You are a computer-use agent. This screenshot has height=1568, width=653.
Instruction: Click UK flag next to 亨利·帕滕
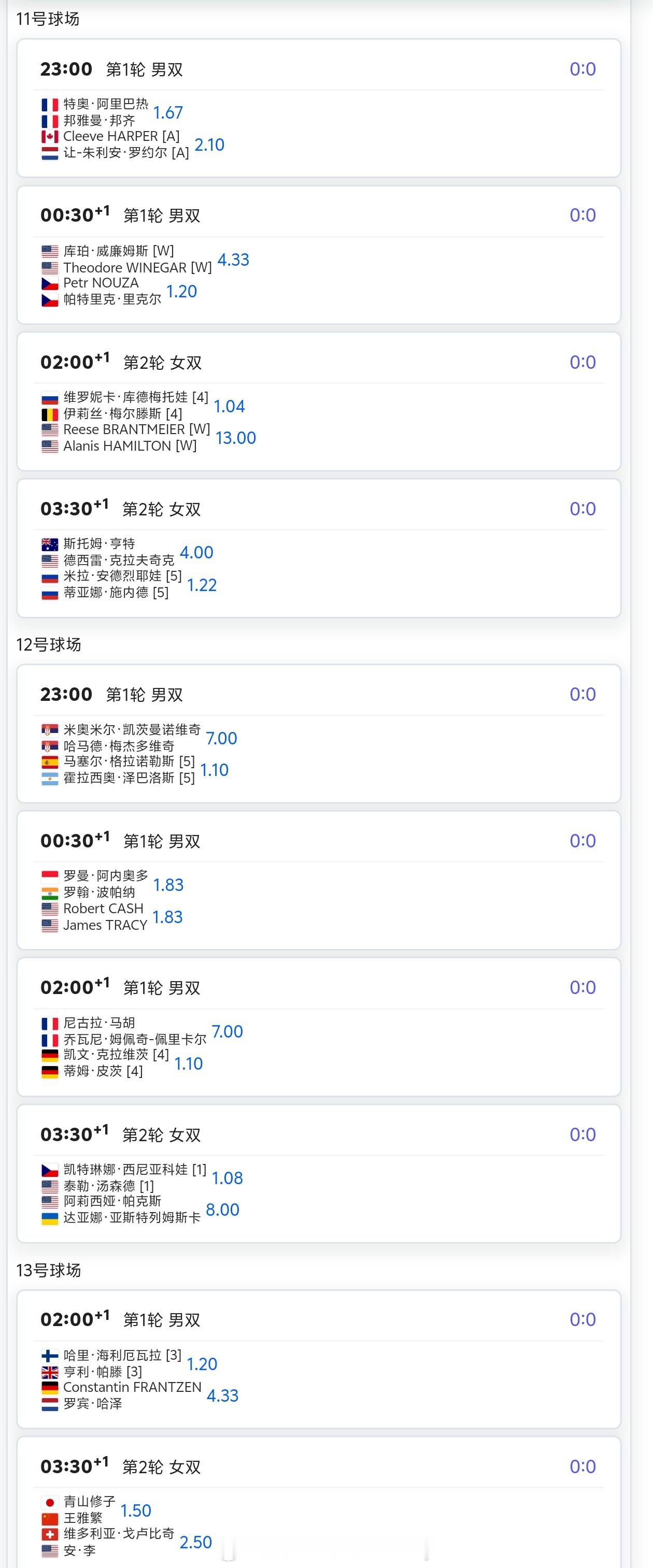tap(50, 1373)
